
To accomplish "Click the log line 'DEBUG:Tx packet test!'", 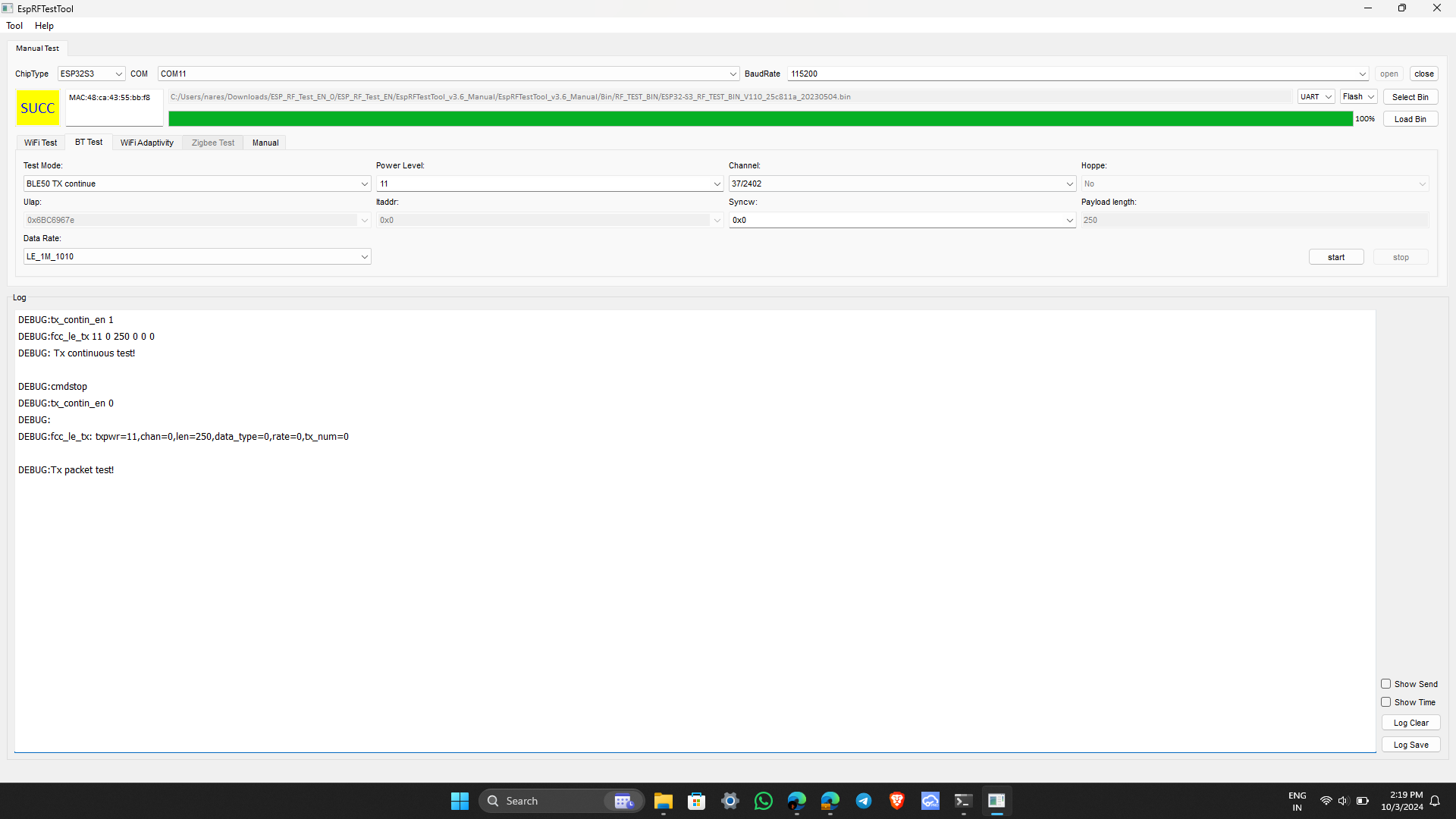I will (x=66, y=470).
